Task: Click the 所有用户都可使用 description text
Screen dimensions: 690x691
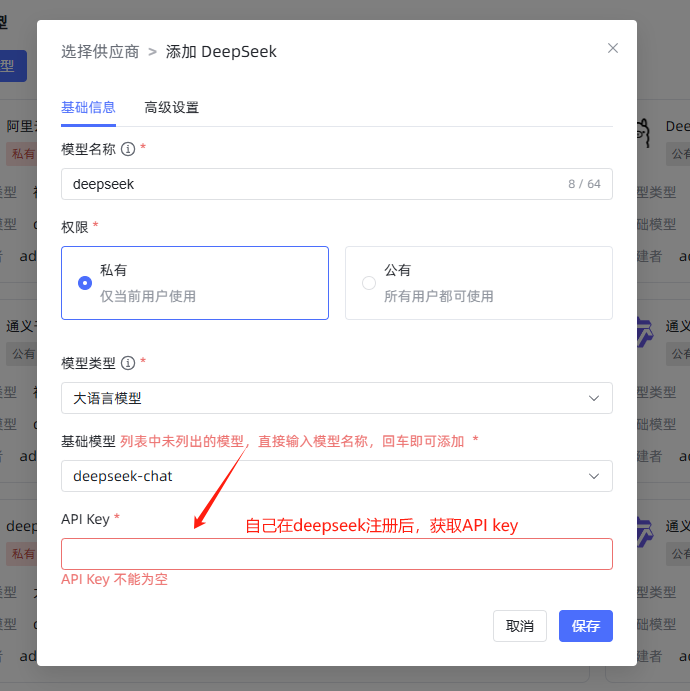Action: 439,296
